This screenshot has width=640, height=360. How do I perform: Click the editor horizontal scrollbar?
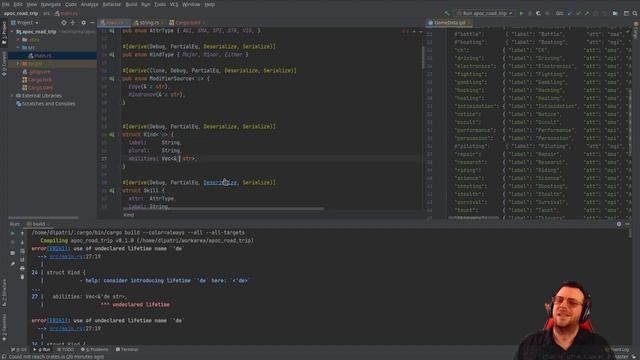pyautogui.click(x=223, y=209)
